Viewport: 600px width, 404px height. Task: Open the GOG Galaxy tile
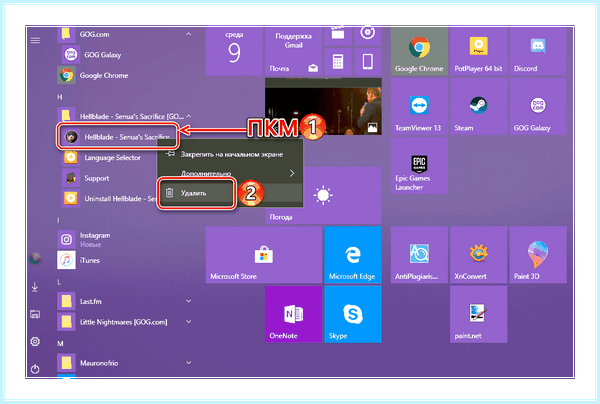538,106
